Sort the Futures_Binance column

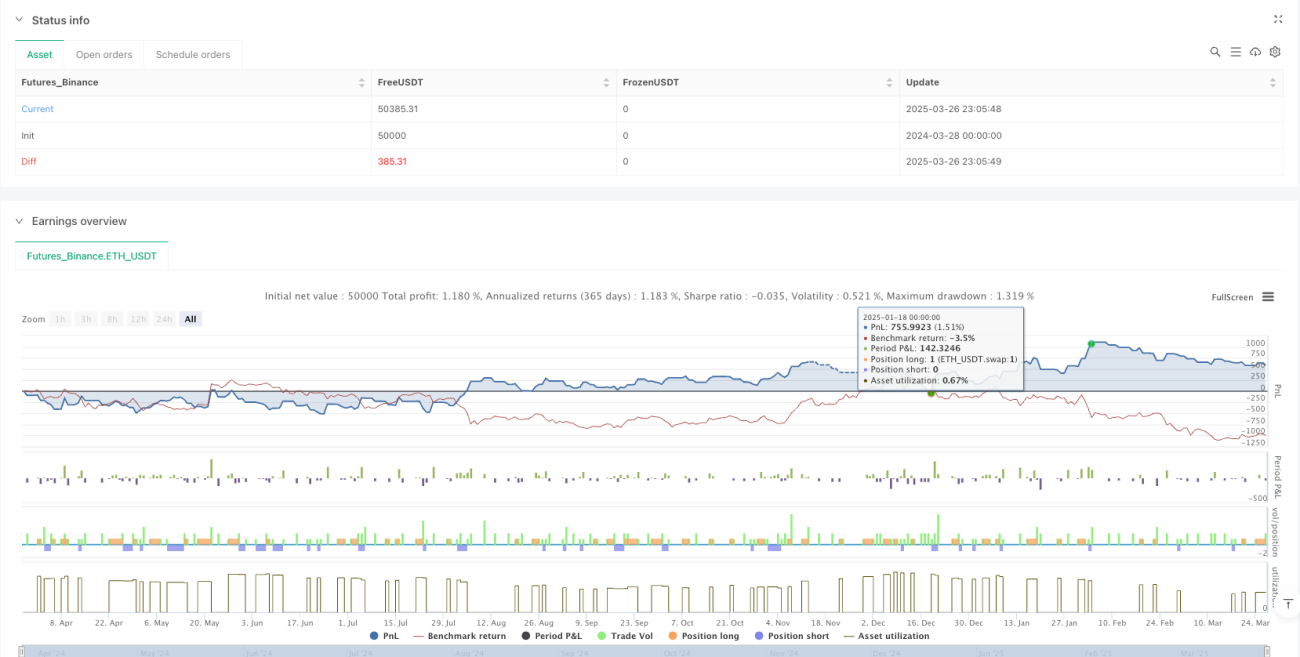[362, 82]
